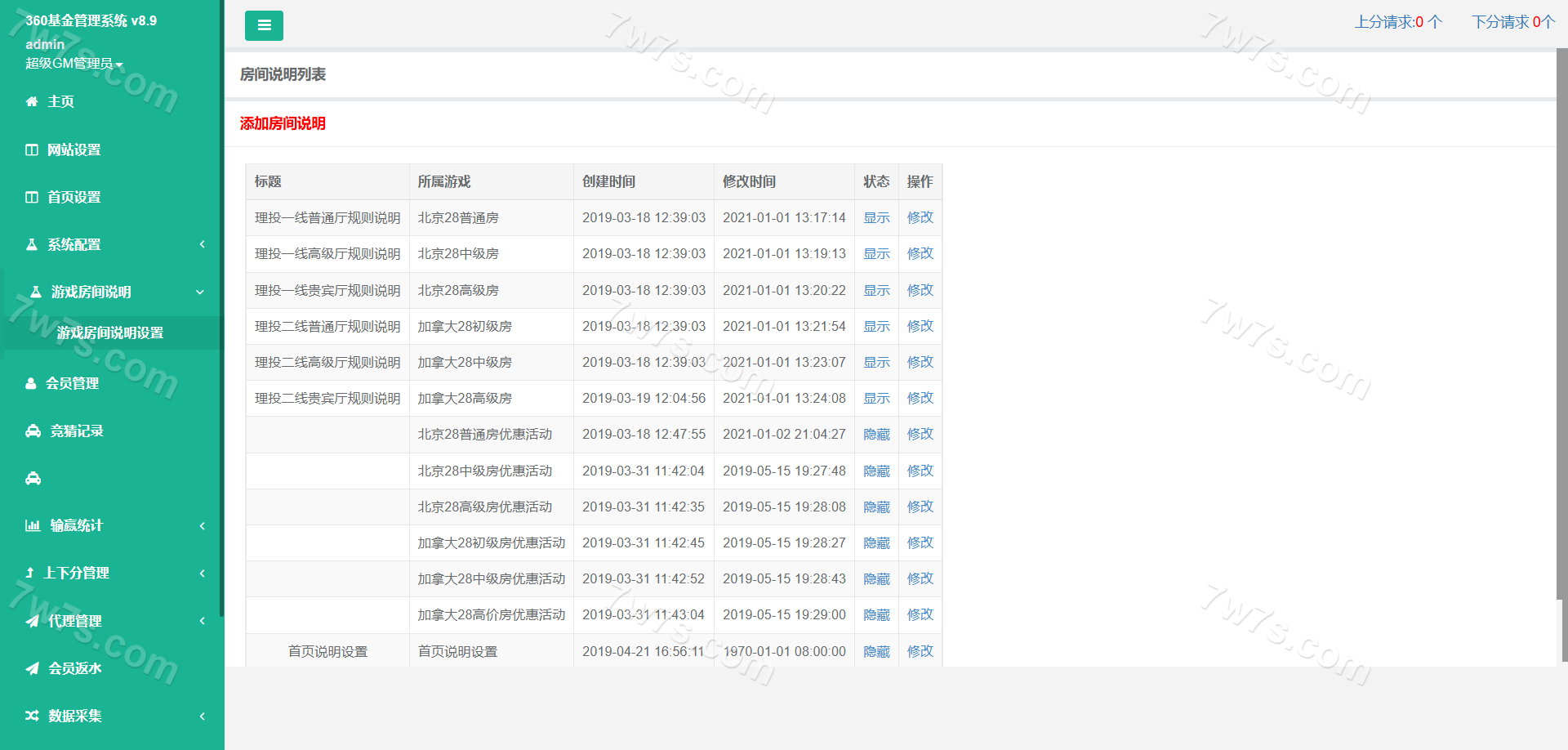Open the 超级GM管理员 user dropdown

73,64
